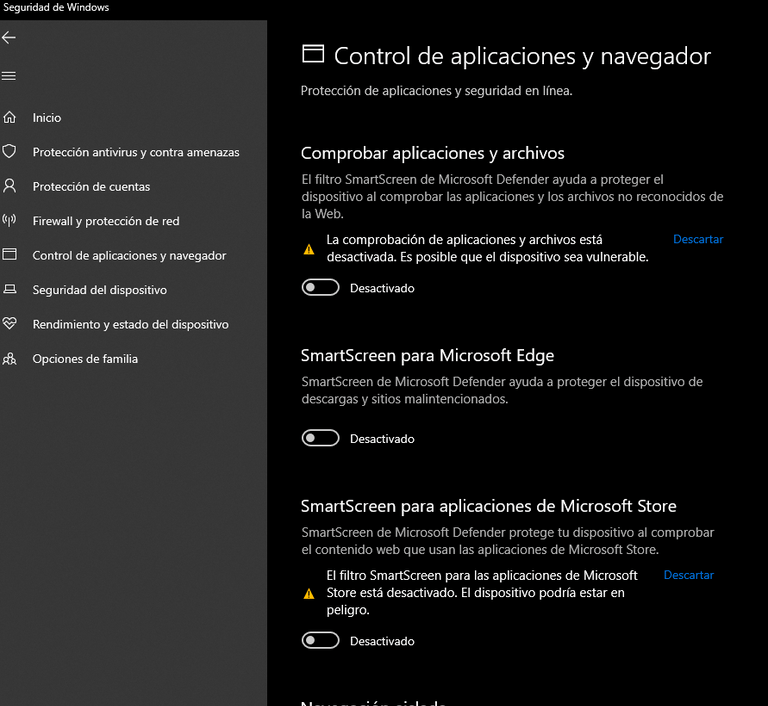Viewport: 768px width, 706px height.
Task: Click the antivirus protection shield icon
Action: pos(10,152)
